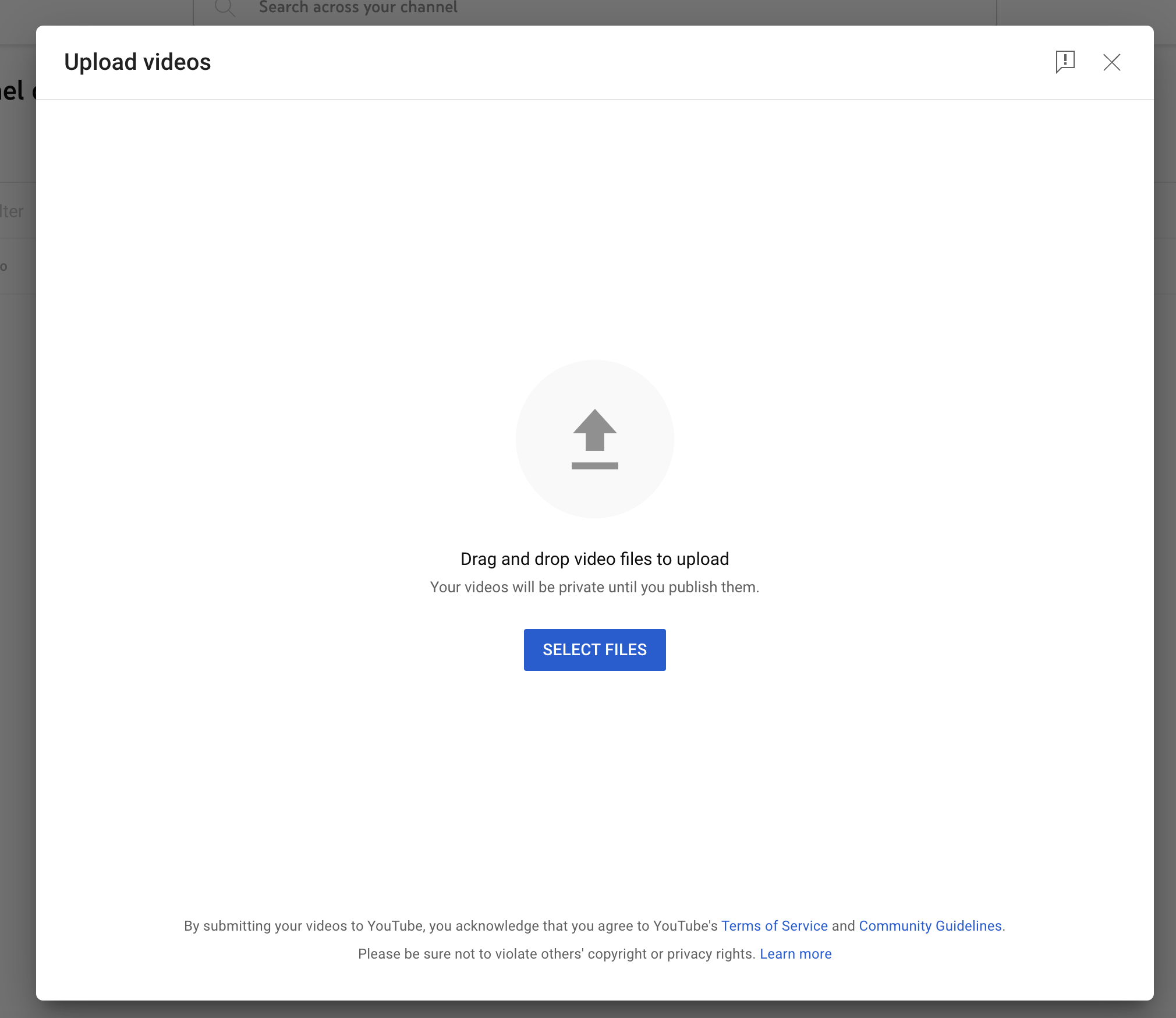
Task: Click the horizontal bar under upload arrow
Action: pyautogui.click(x=594, y=466)
